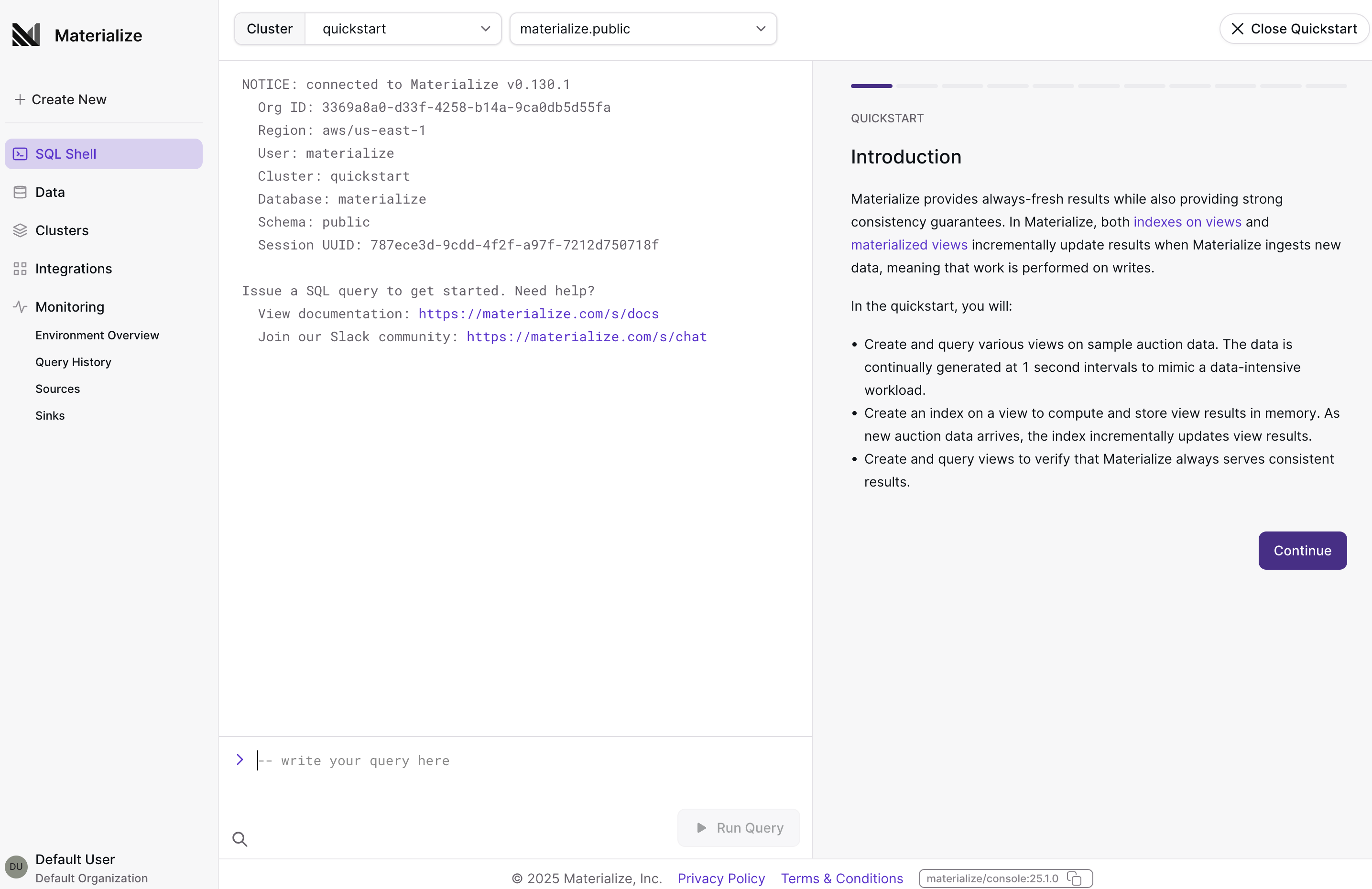Viewport: 1372px width, 889px height.
Task: Click the NOTICE connected to Materialize line
Action: tap(406, 85)
